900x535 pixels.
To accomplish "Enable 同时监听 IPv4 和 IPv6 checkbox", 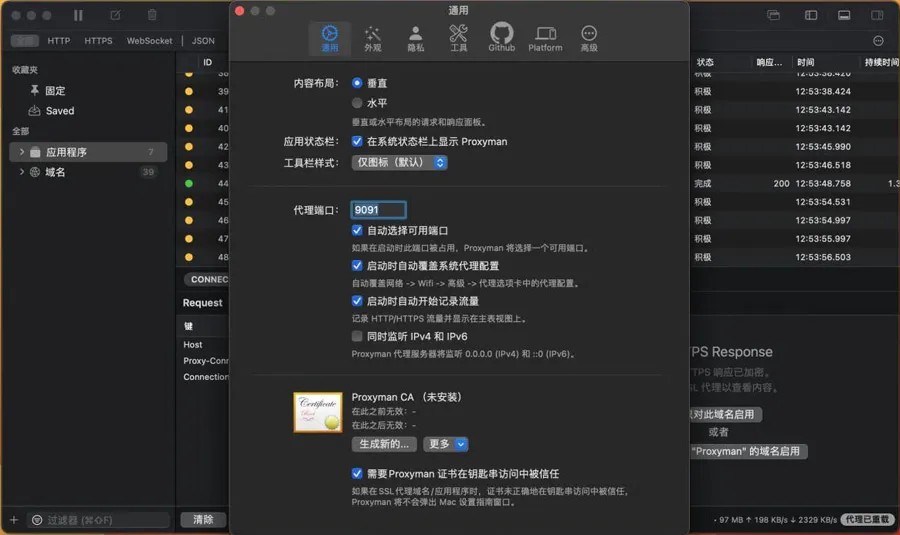I will (x=357, y=337).
